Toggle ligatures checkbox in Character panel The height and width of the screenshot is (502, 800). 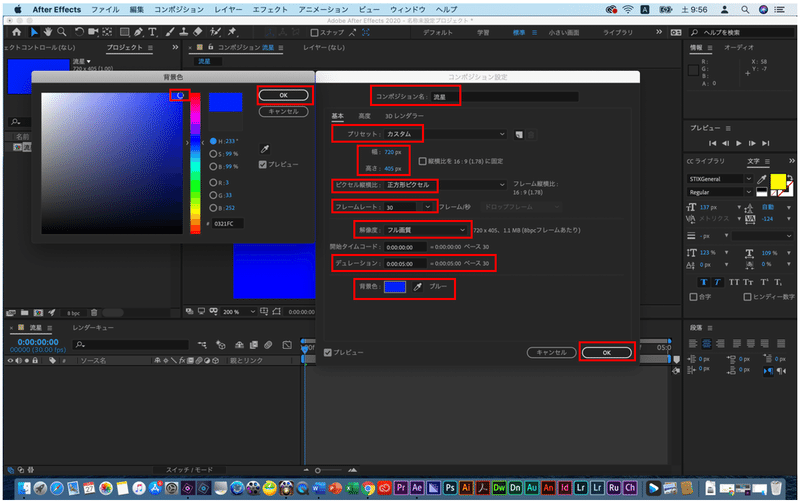(x=693, y=297)
